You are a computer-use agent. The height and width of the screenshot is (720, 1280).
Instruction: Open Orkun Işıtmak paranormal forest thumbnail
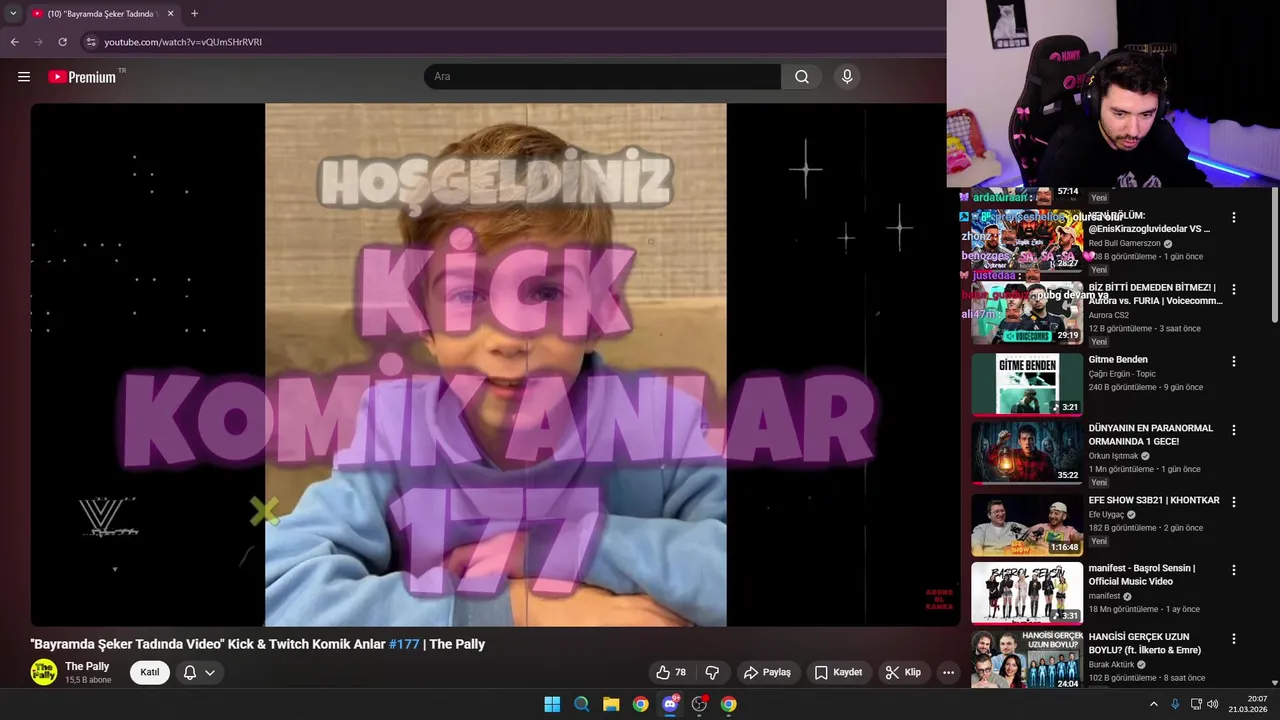click(x=1027, y=453)
